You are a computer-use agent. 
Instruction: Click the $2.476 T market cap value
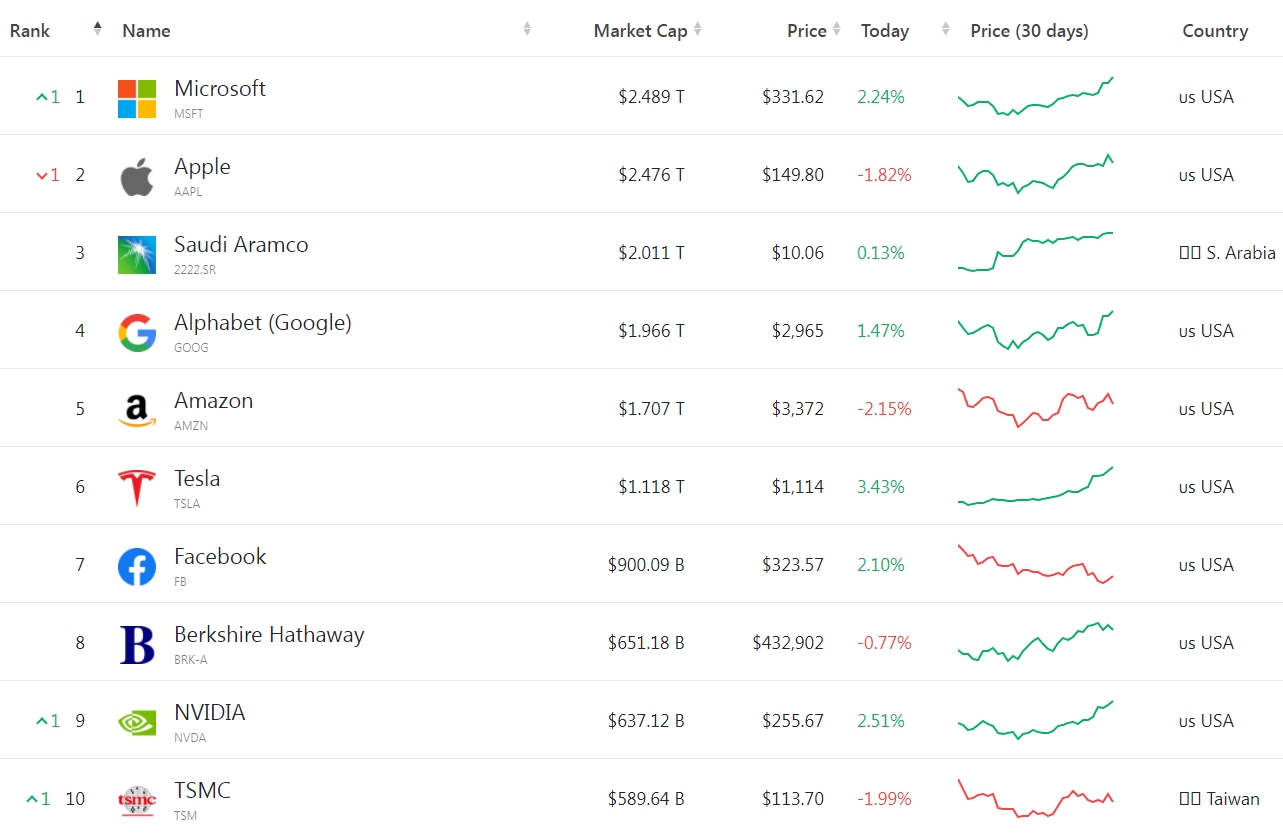651,175
